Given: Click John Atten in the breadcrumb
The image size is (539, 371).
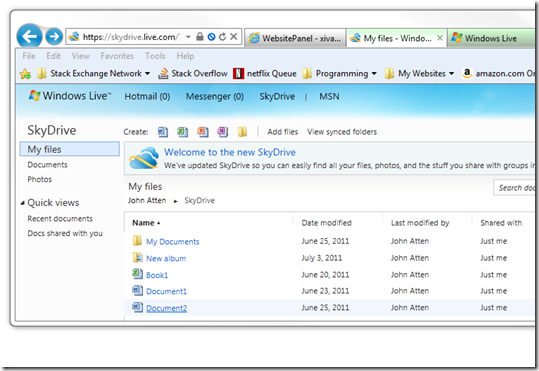Looking at the screenshot, I should click(x=147, y=200).
